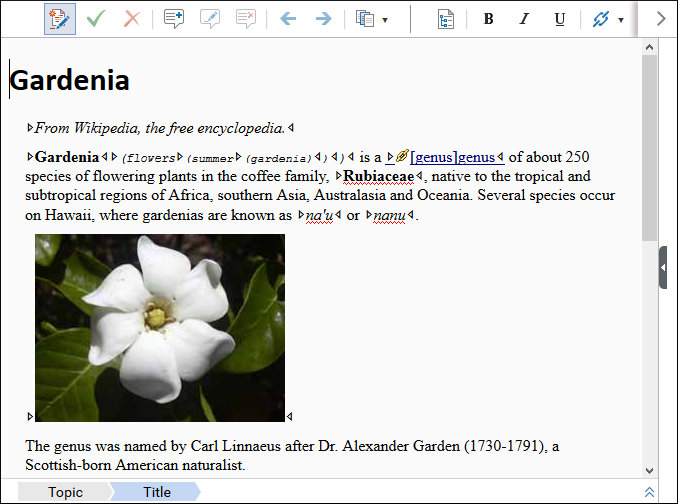Open the link options dropdown arrow
The height and width of the screenshot is (504, 678).
coord(621,20)
